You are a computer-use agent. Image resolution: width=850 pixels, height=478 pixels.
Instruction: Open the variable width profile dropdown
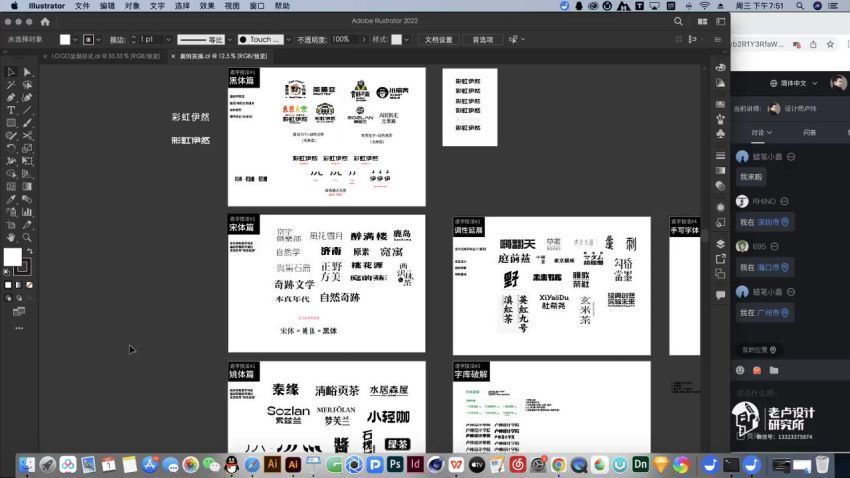pos(229,40)
